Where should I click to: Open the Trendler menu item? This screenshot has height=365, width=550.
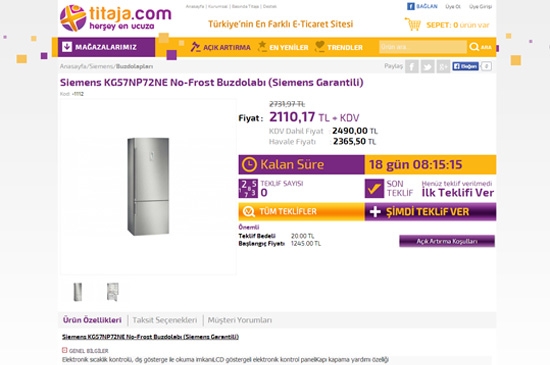[x=339, y=47]
